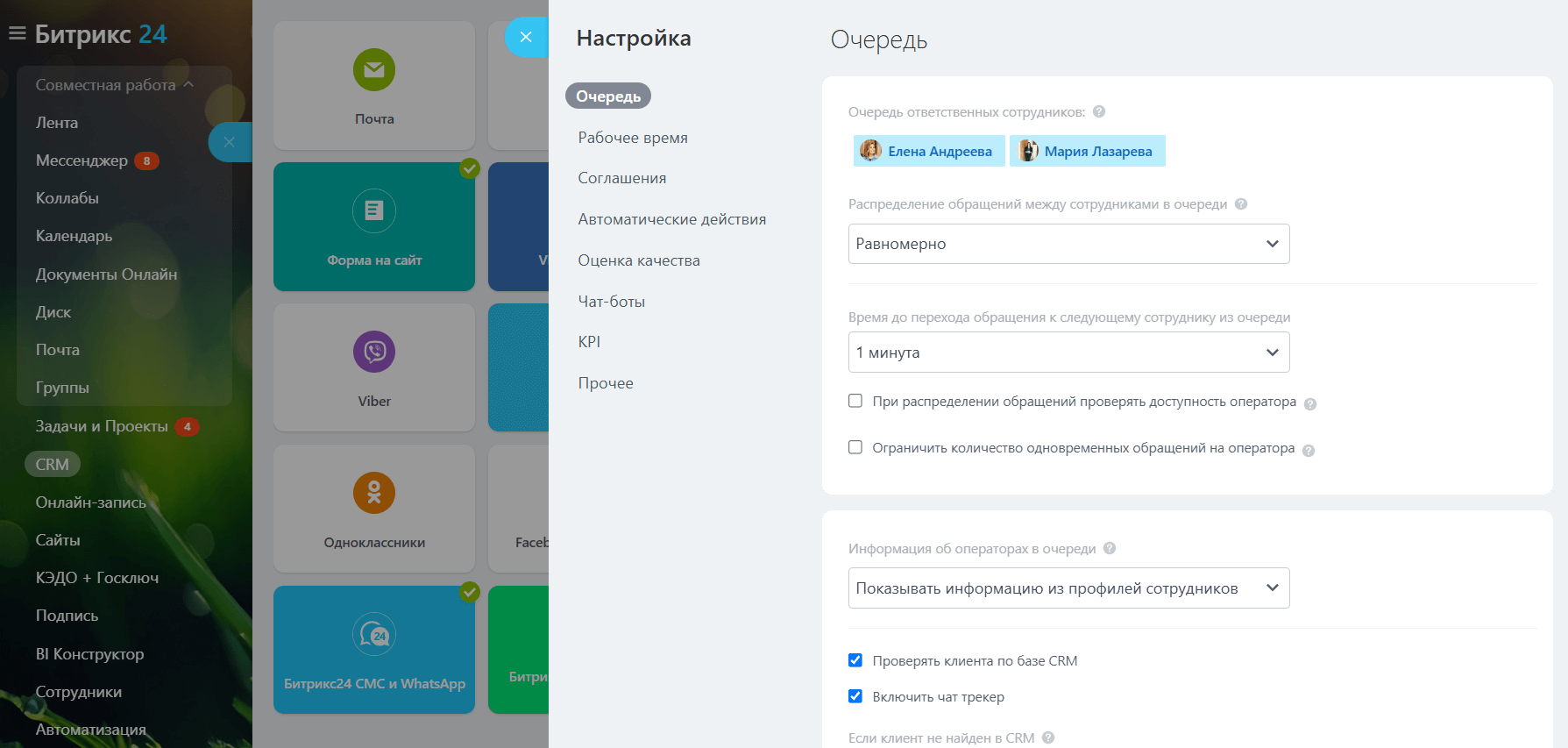The image size is (1568, 748).
Task: Open KPI settings section
Action: (589, 342)
